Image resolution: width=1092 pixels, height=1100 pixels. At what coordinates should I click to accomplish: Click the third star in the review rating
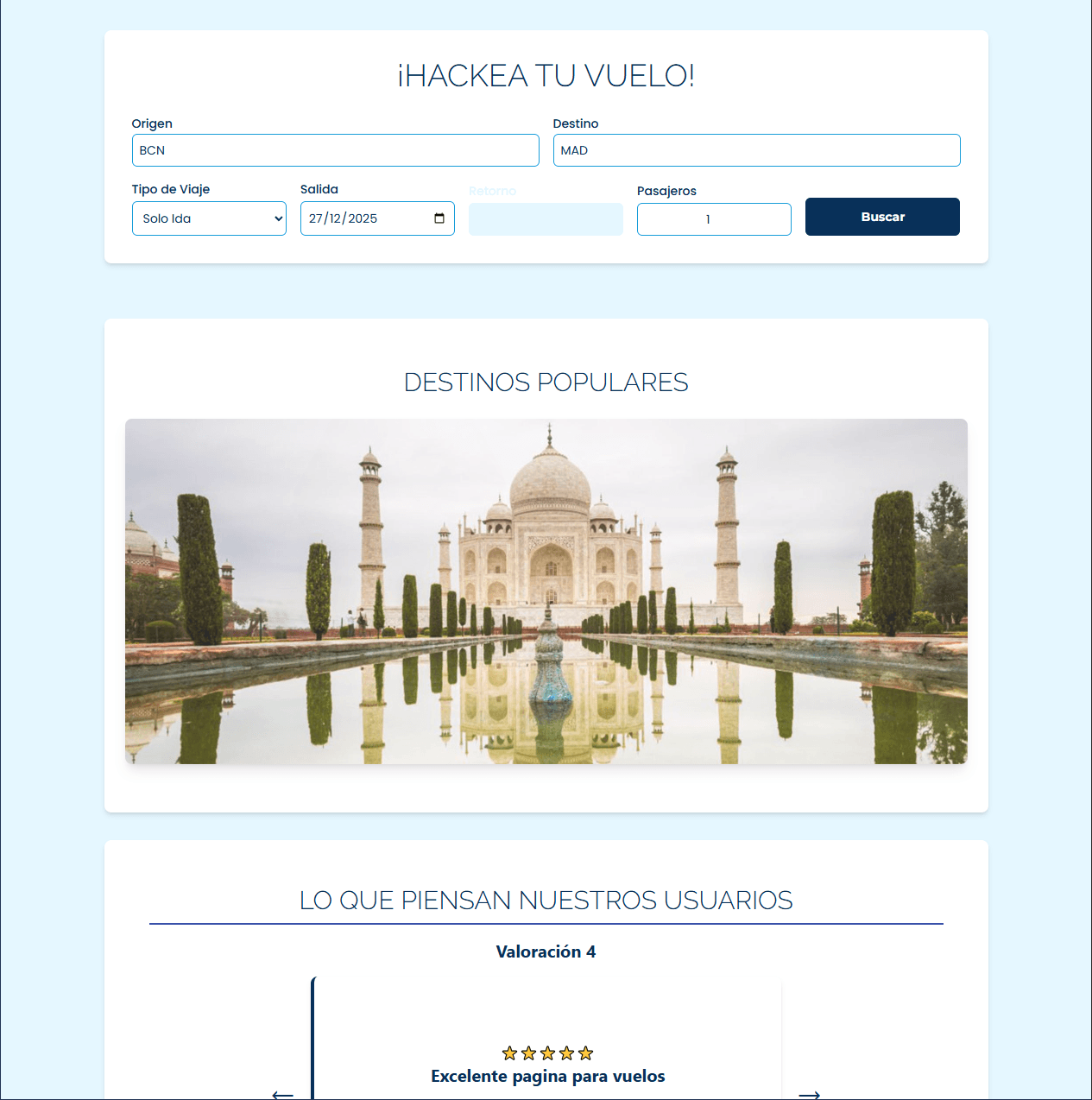point(547,1053)
